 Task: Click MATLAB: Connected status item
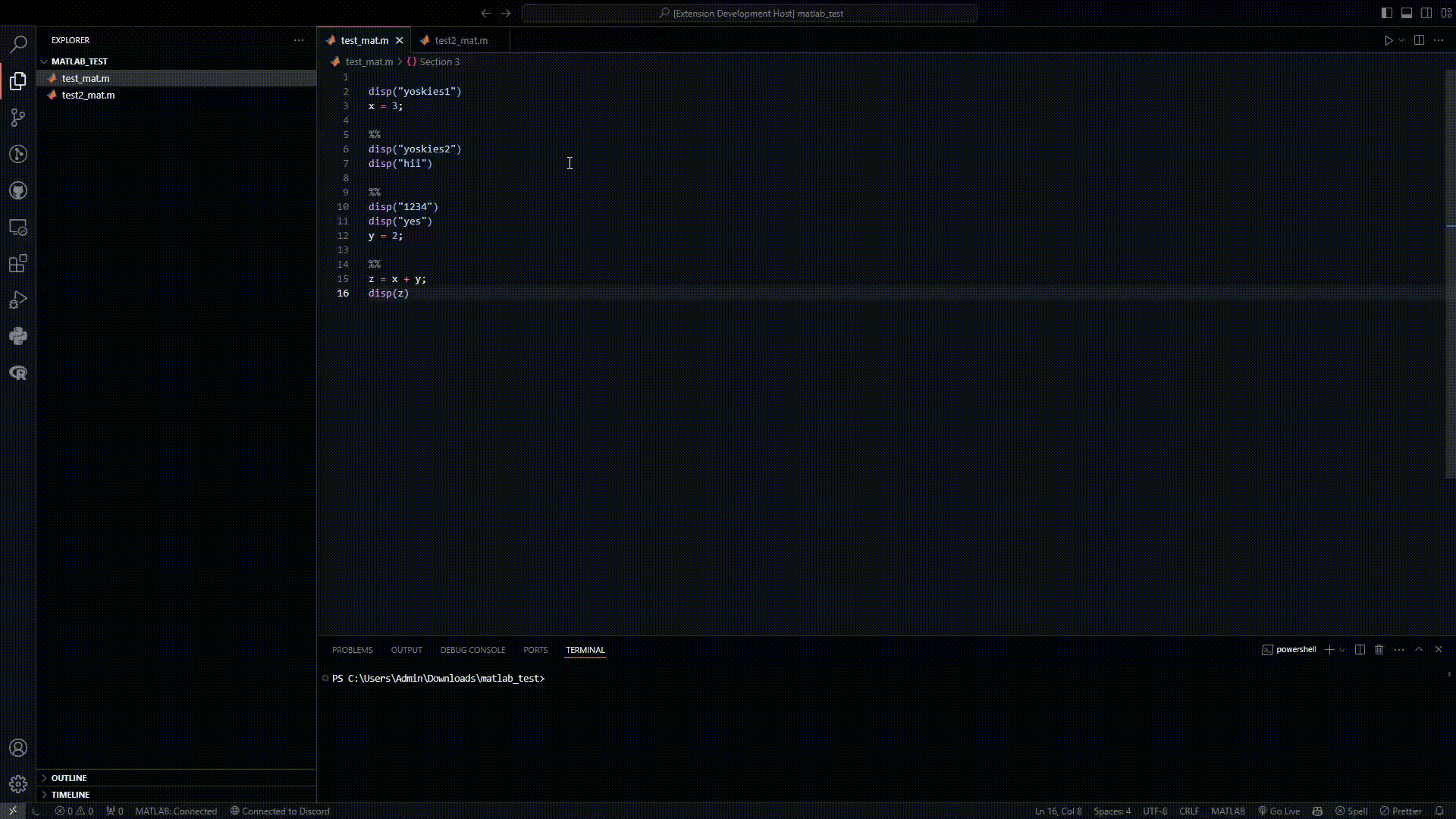(x=176, y=811)
